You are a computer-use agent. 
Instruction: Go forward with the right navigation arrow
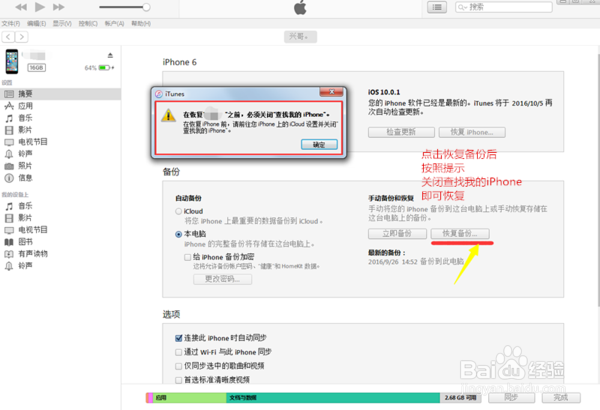[22, 37]
